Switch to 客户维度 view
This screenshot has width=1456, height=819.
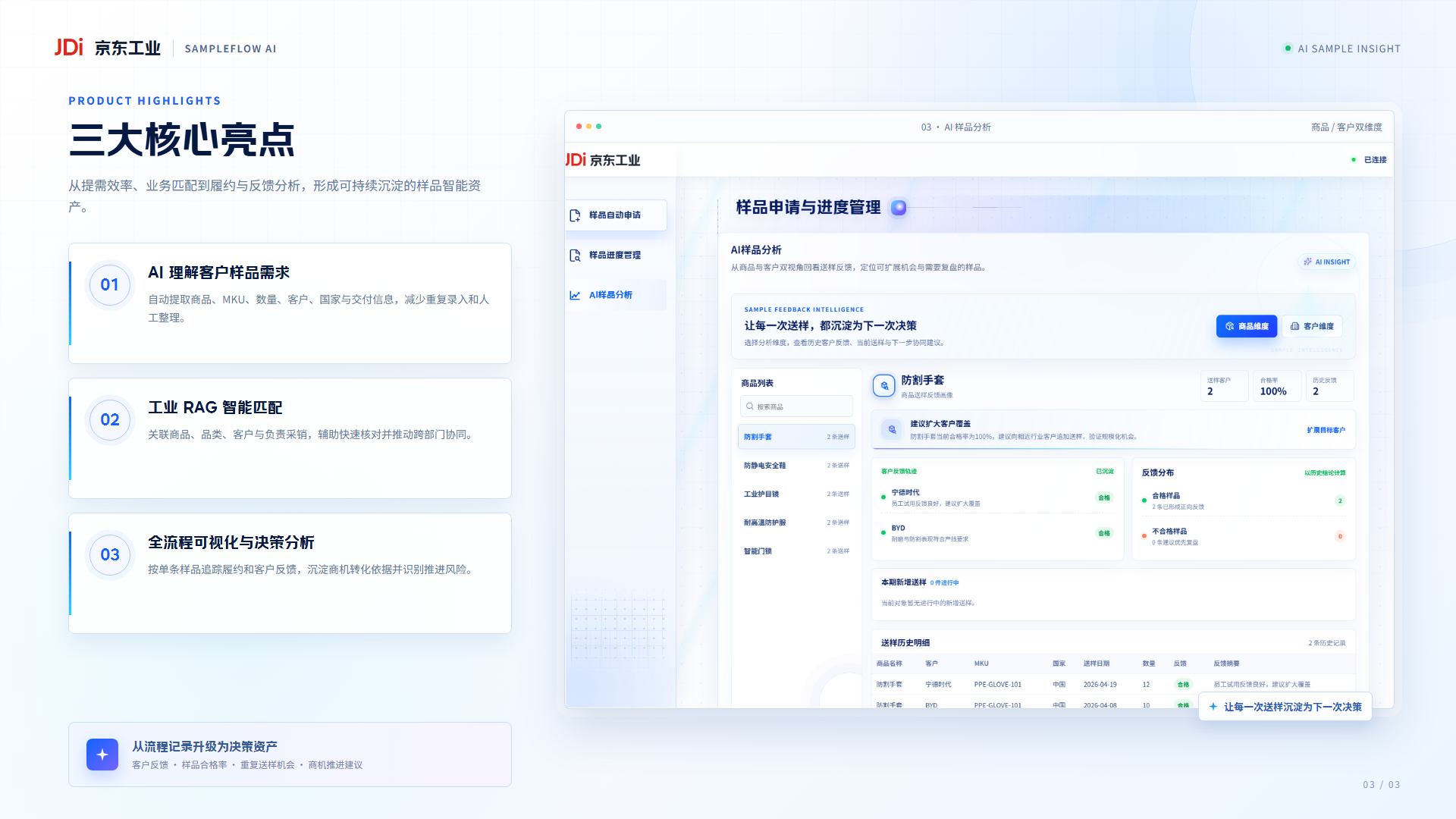pos(1312,326)
